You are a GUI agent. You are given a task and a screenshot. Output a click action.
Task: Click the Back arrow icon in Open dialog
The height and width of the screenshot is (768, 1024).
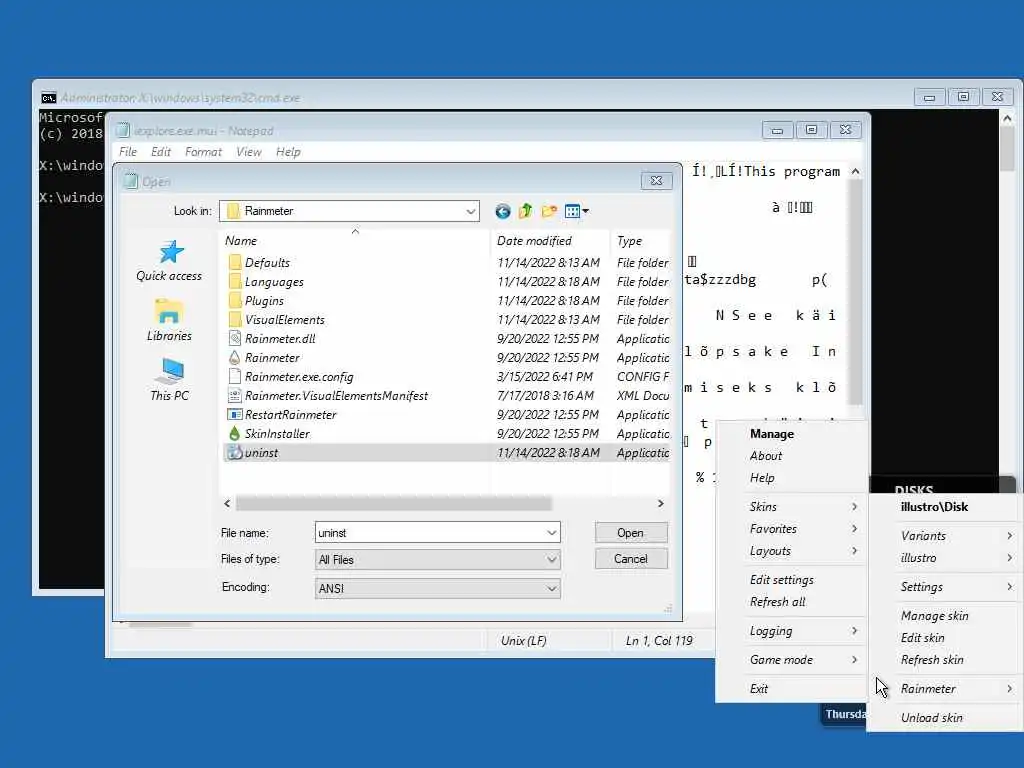pos(502,211)
